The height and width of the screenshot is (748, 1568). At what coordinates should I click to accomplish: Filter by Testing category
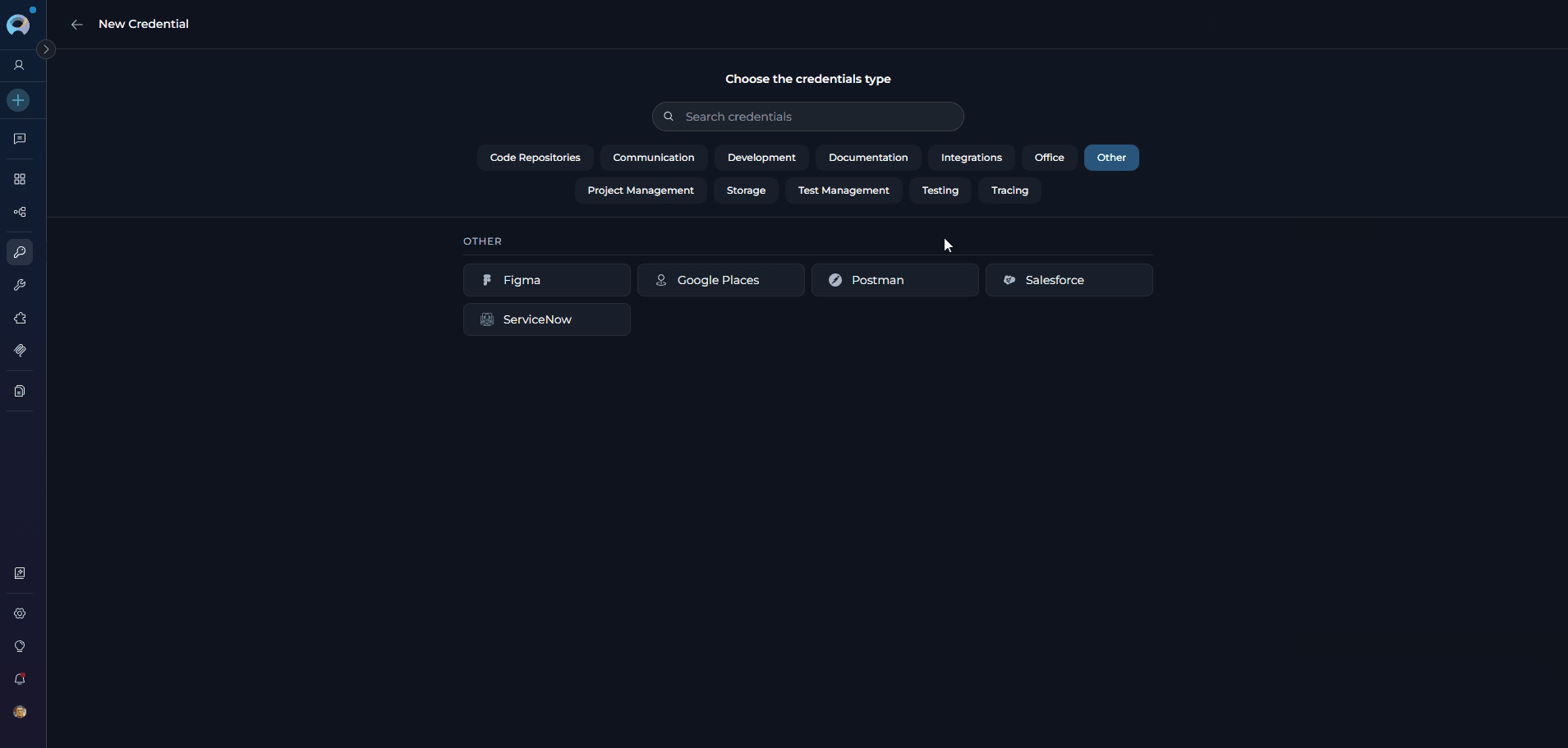tap(940, 190)
